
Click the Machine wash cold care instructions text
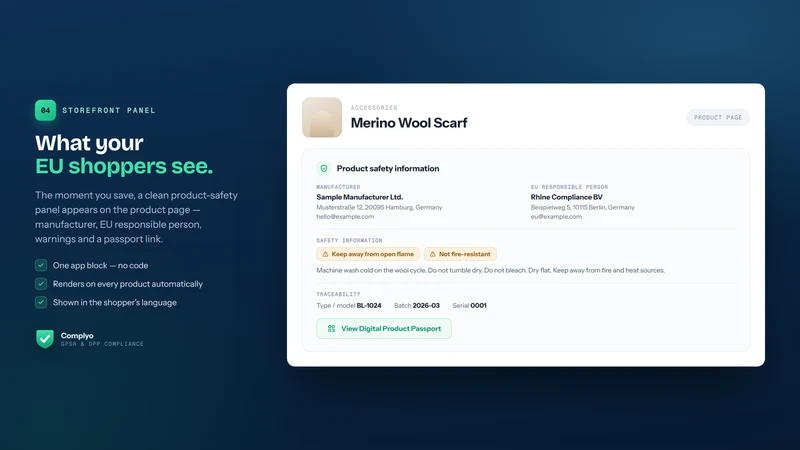click(490, 270)
